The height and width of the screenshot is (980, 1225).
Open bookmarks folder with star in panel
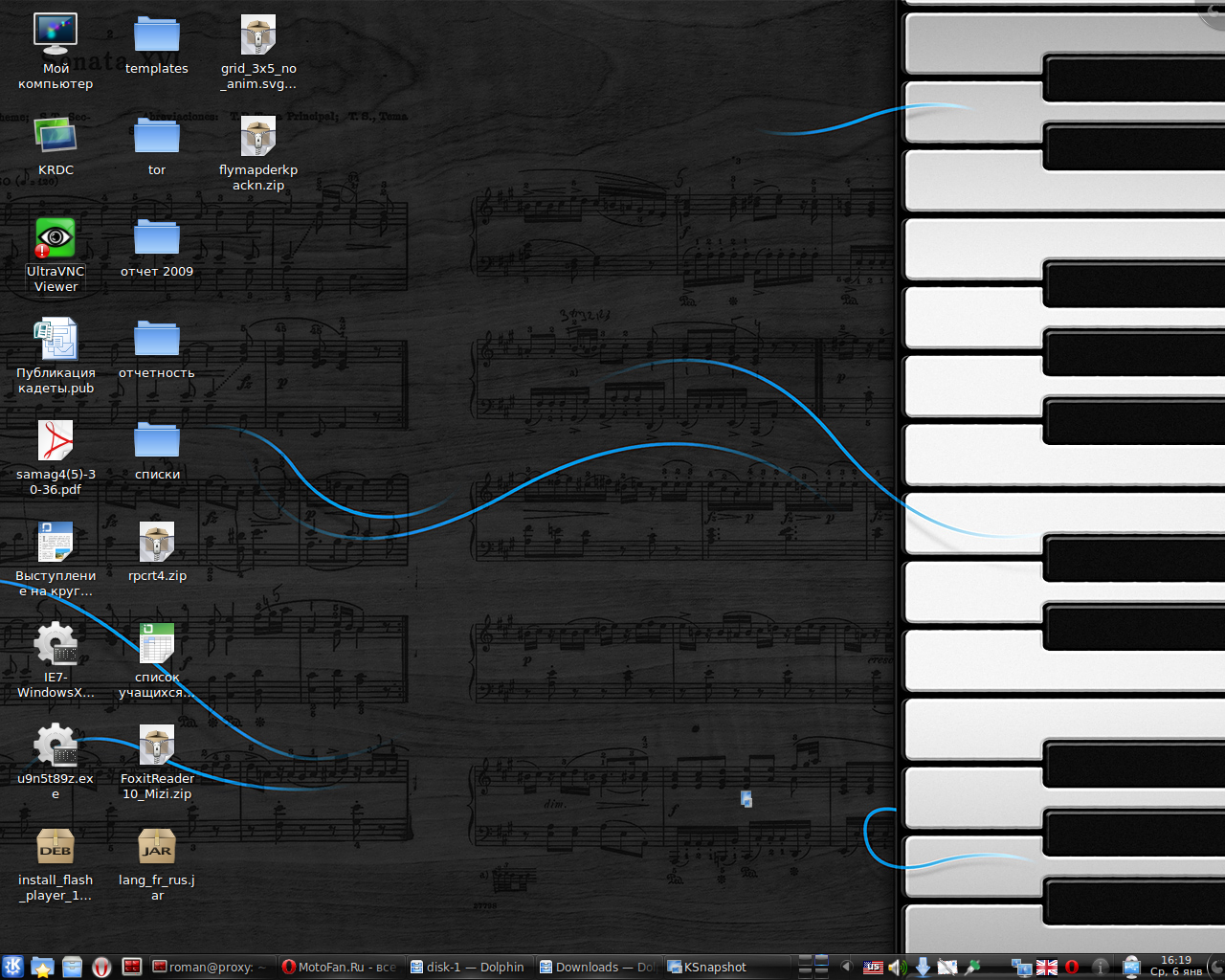(x=43, y=967)
